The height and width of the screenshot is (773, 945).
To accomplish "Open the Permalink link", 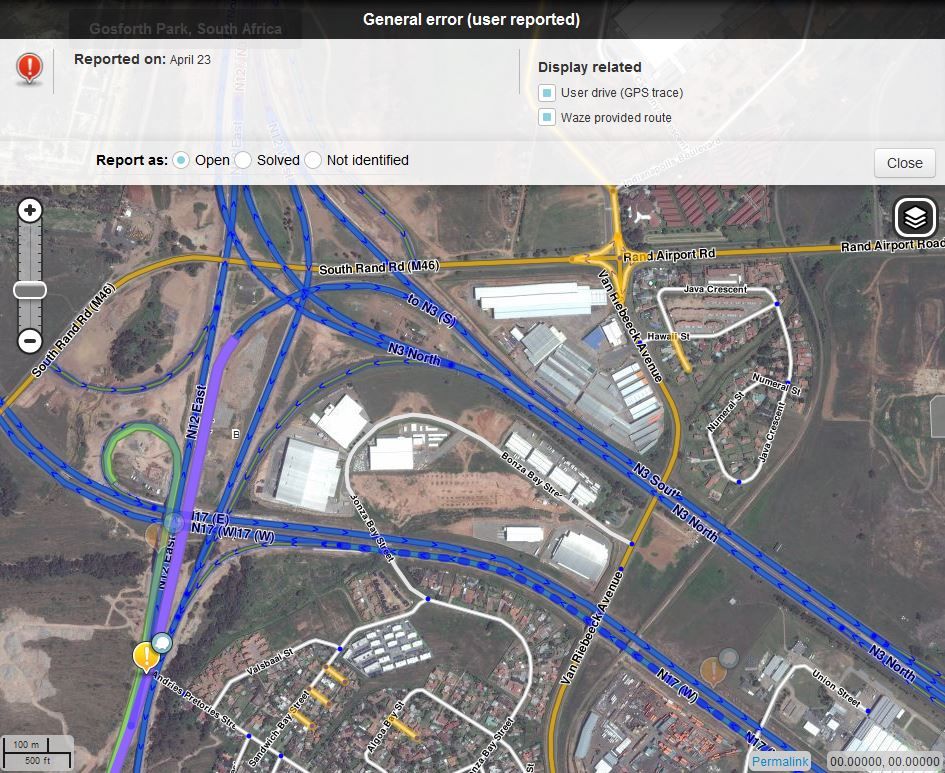I will pos(780,762).
